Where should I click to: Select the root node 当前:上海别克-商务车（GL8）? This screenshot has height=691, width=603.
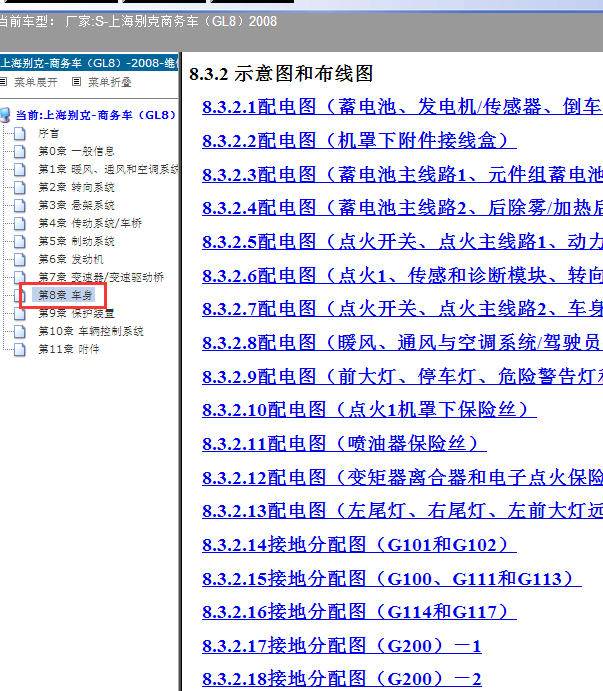[96, 115]
